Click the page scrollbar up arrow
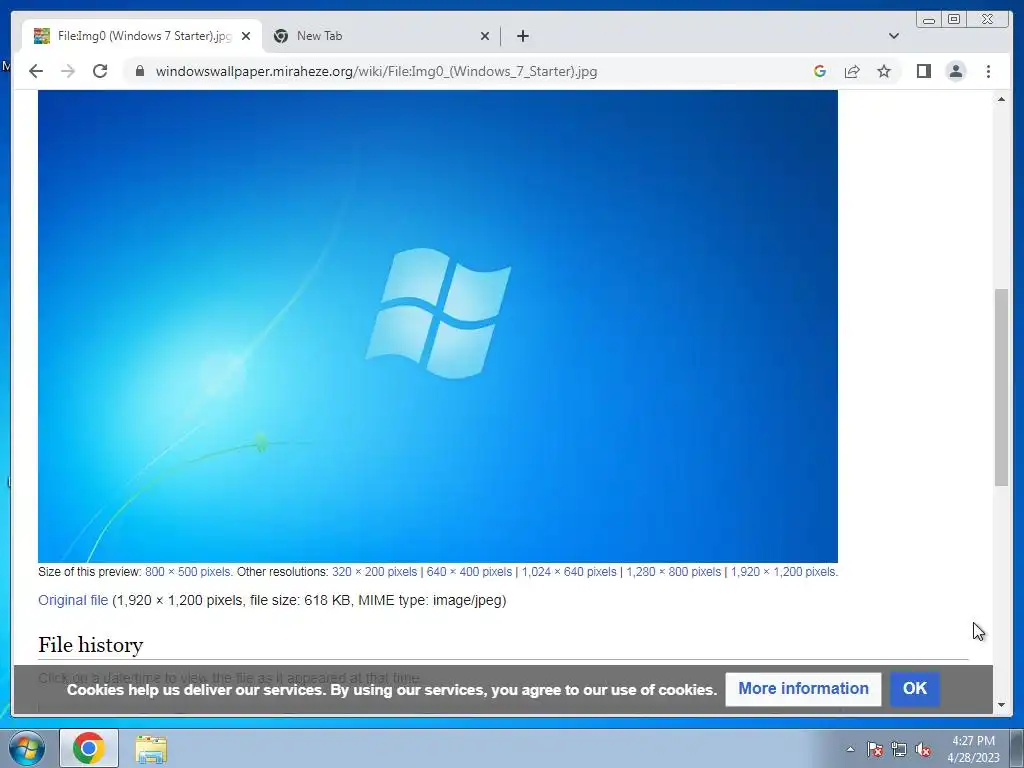Viewport: 1024px width, 768px height. (x=1002, y=99)
